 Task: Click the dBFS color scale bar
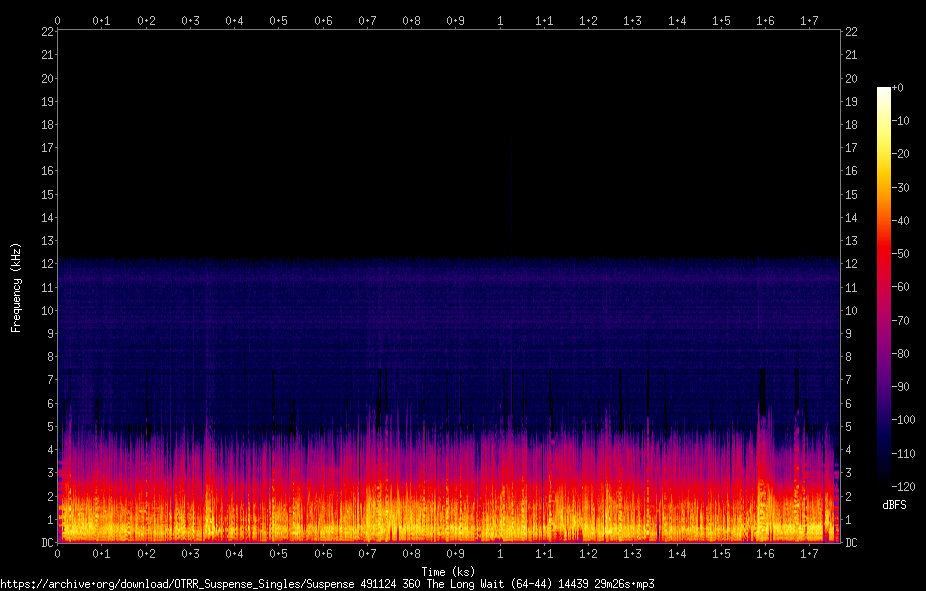pos(883,286)
